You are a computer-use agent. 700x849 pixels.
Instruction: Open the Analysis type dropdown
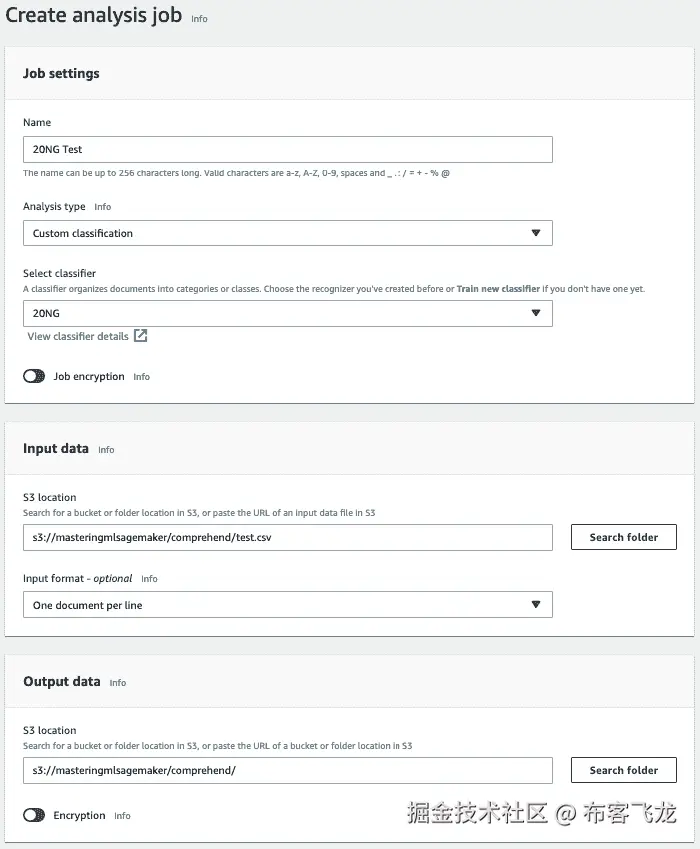[287, 233]
